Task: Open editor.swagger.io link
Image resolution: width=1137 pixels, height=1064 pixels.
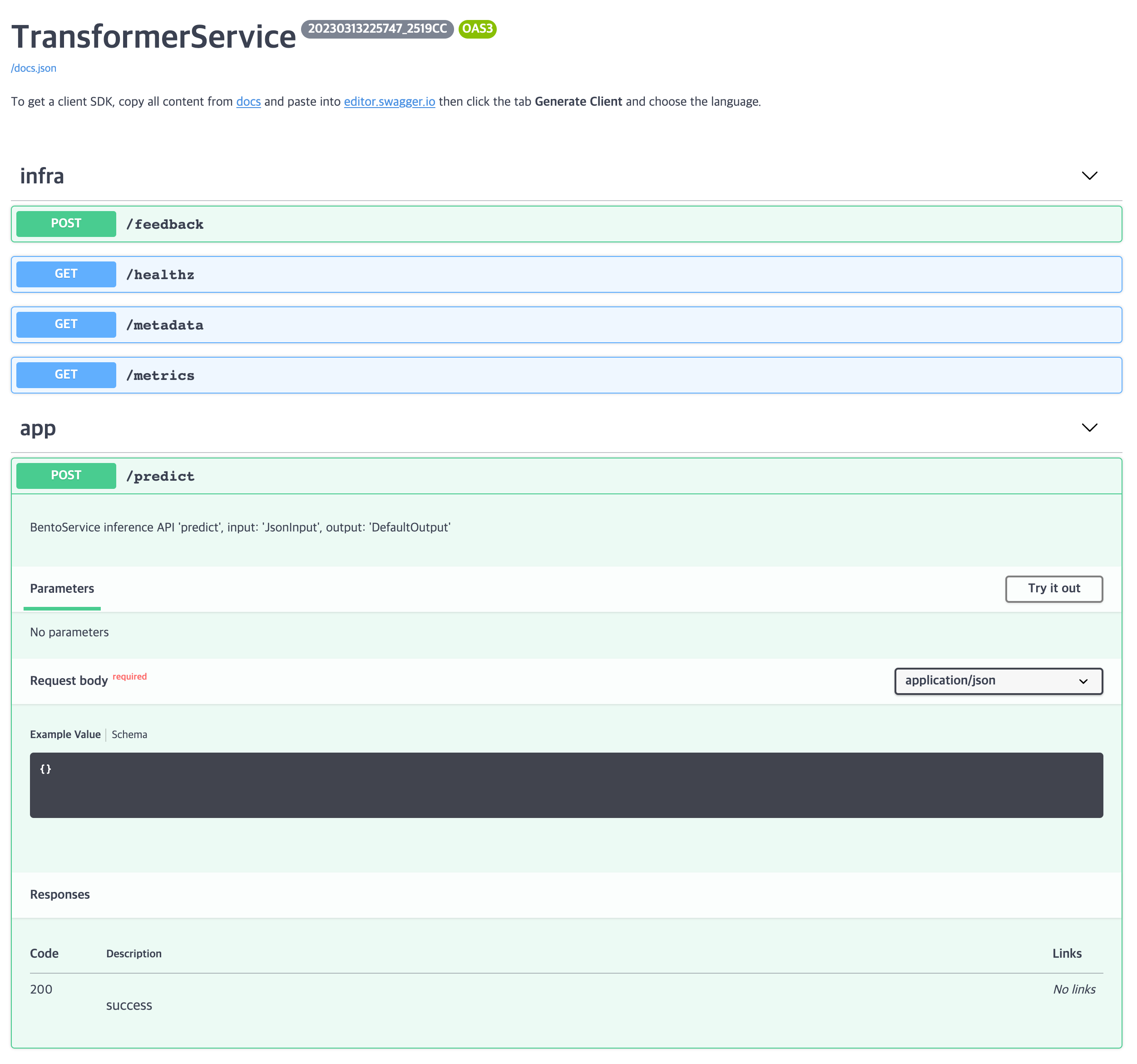Action: 389,101
